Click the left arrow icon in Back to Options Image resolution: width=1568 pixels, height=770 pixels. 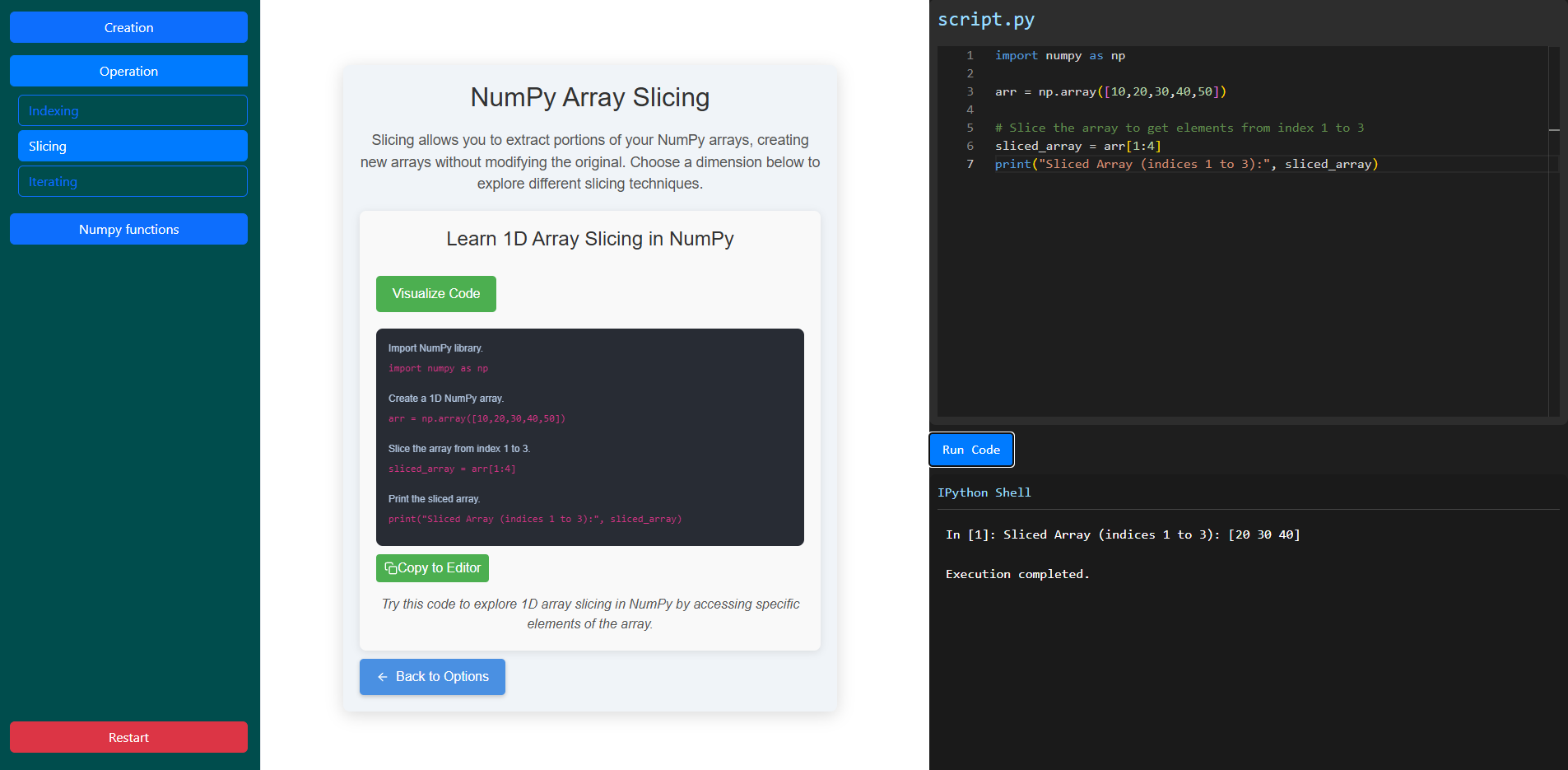coord(383,677)
